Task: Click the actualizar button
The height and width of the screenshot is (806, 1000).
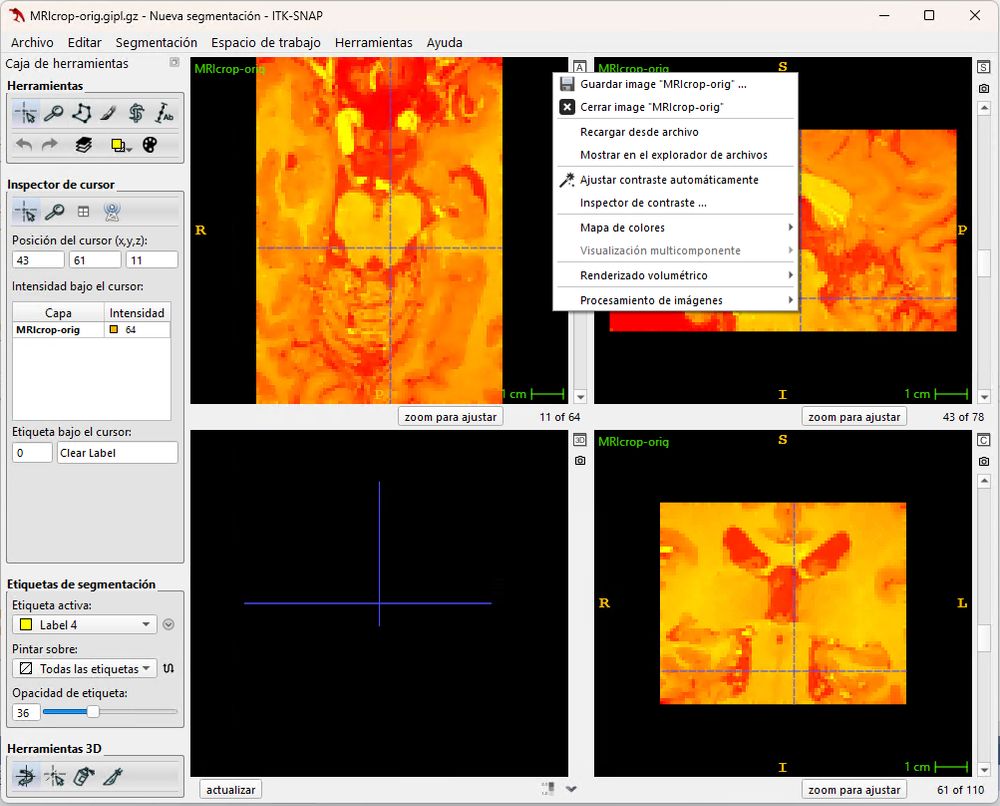Action: [x=231, y=789]
